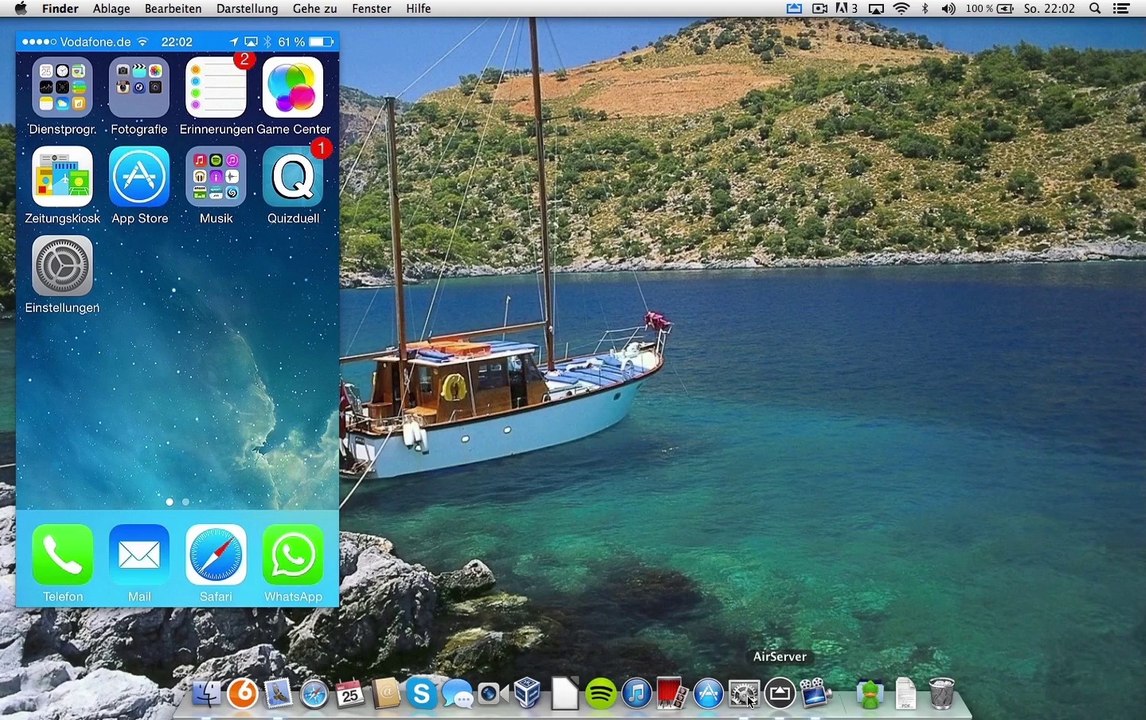Screen dimensions: 1146x720
Task: Open the So. 22:02 clock menu
Action: pyautogui.click(x=1049, y=8)
